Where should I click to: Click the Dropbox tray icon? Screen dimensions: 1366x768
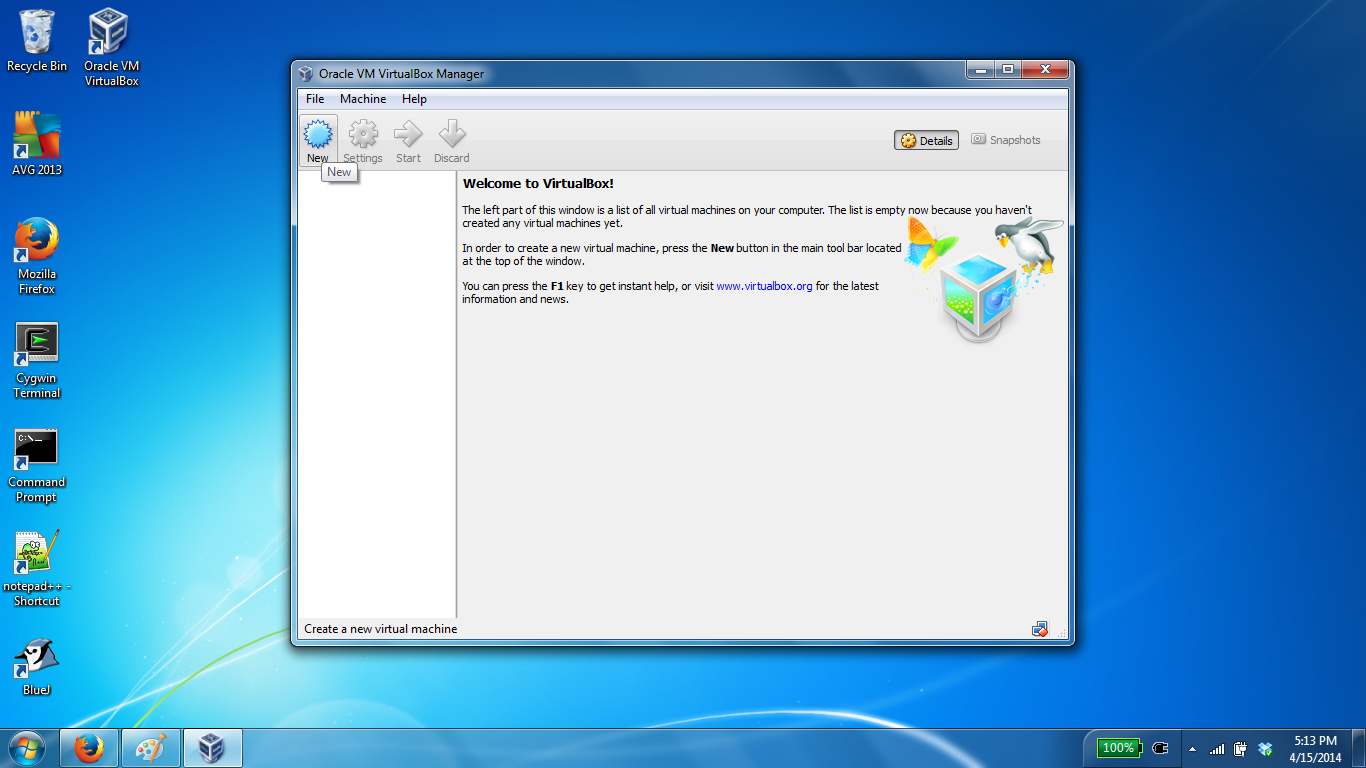point(1265,749)
